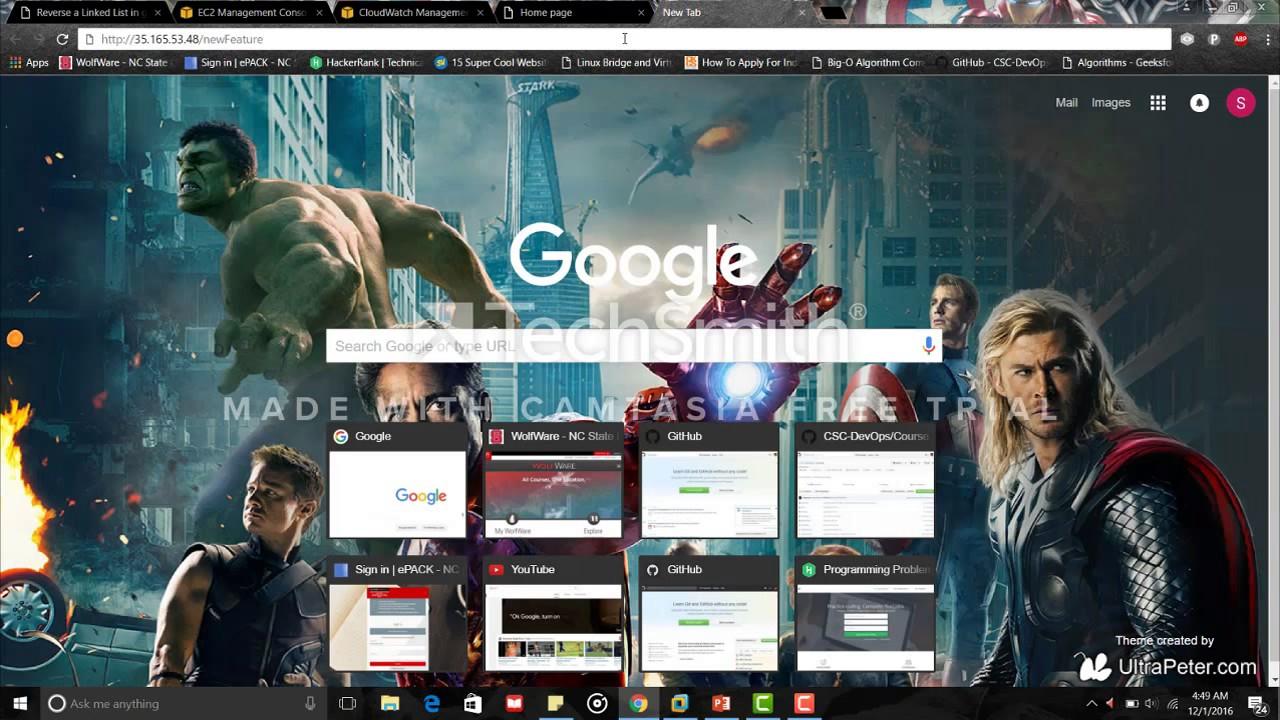Open the AdBlock Plus extension
Viewport: 1280px width, 720px height.
click(1240, 39)
